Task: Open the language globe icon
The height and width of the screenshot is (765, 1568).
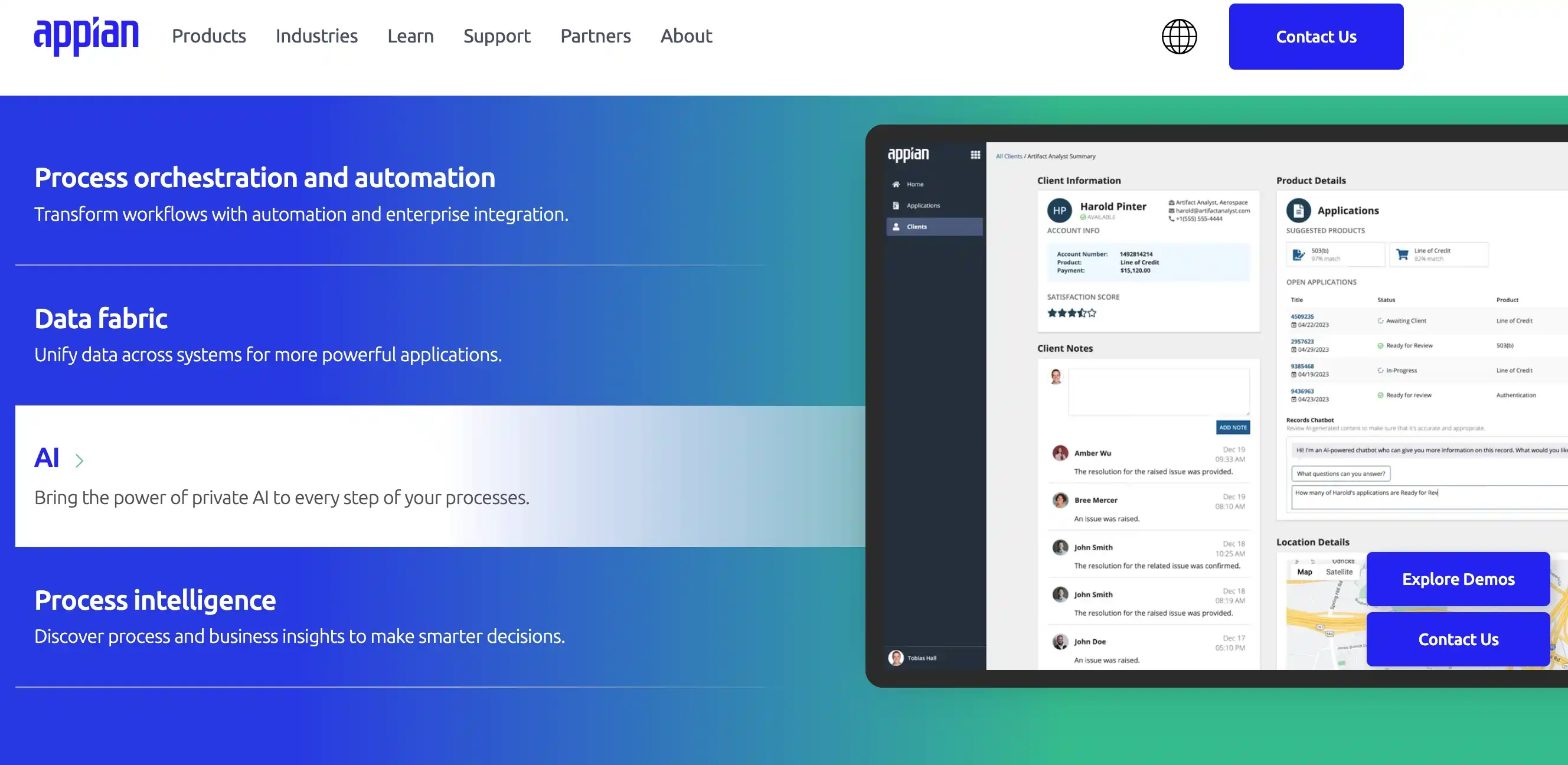Action: [1179, 37]
